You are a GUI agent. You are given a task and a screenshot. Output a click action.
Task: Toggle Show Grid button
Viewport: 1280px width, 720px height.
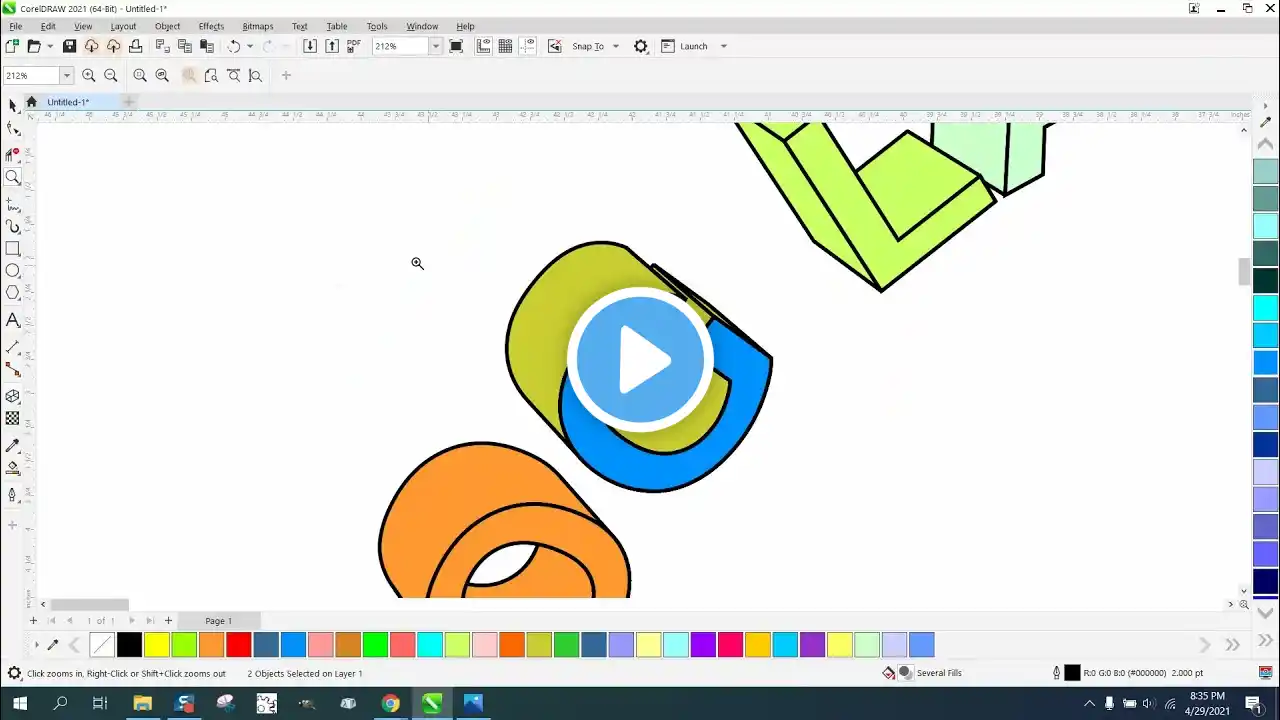(506, 46)
